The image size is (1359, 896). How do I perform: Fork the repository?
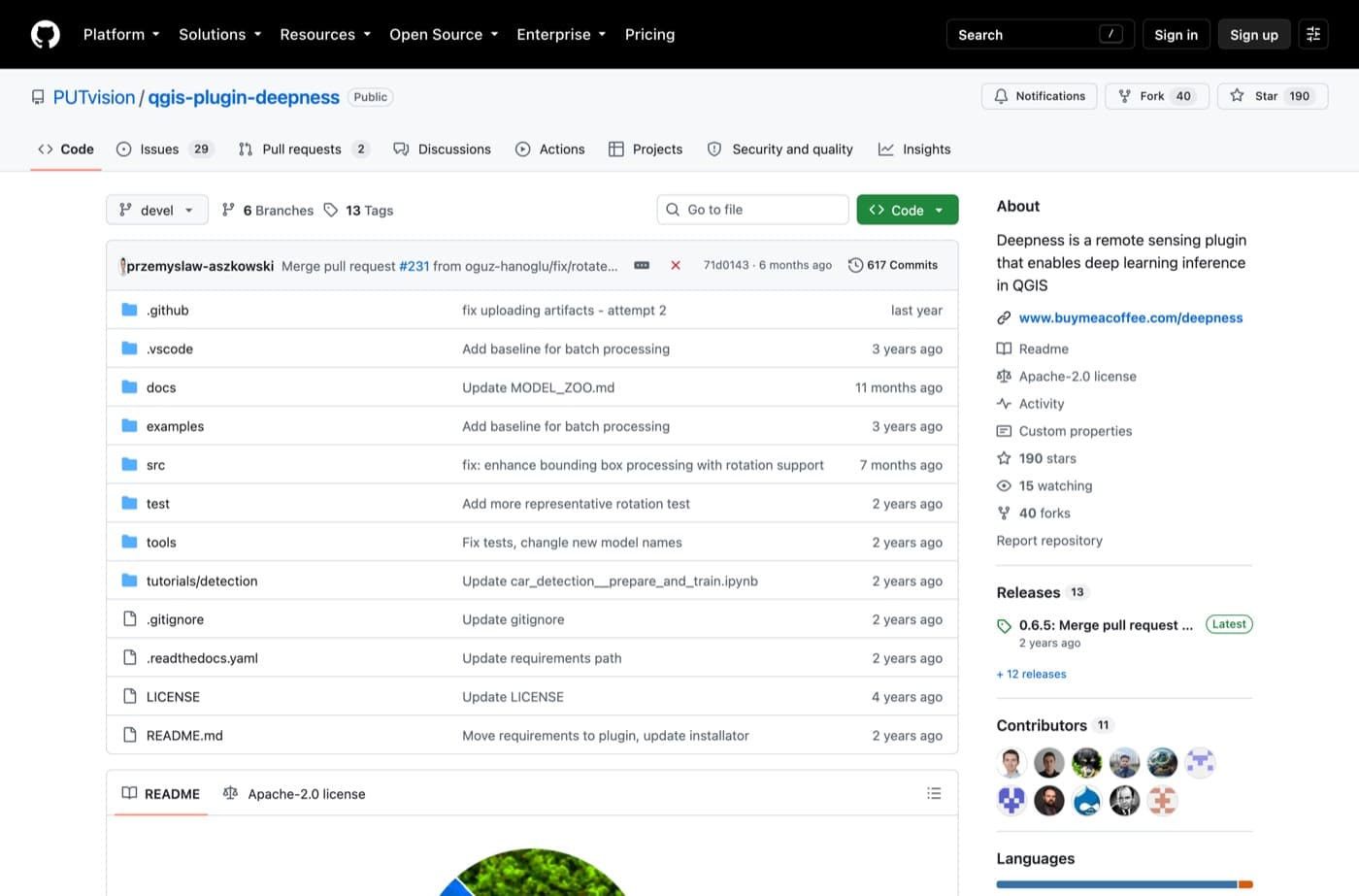click(1157, 96)
